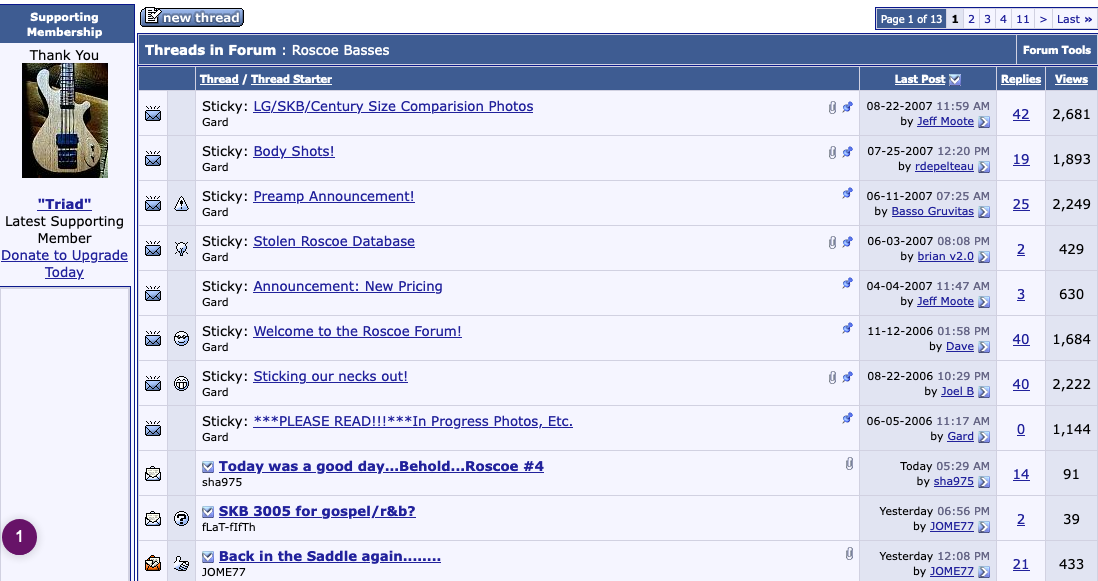Sort by Thread column header
The height and width of the screenshot is (581, 1098).
tap(219, 79)
